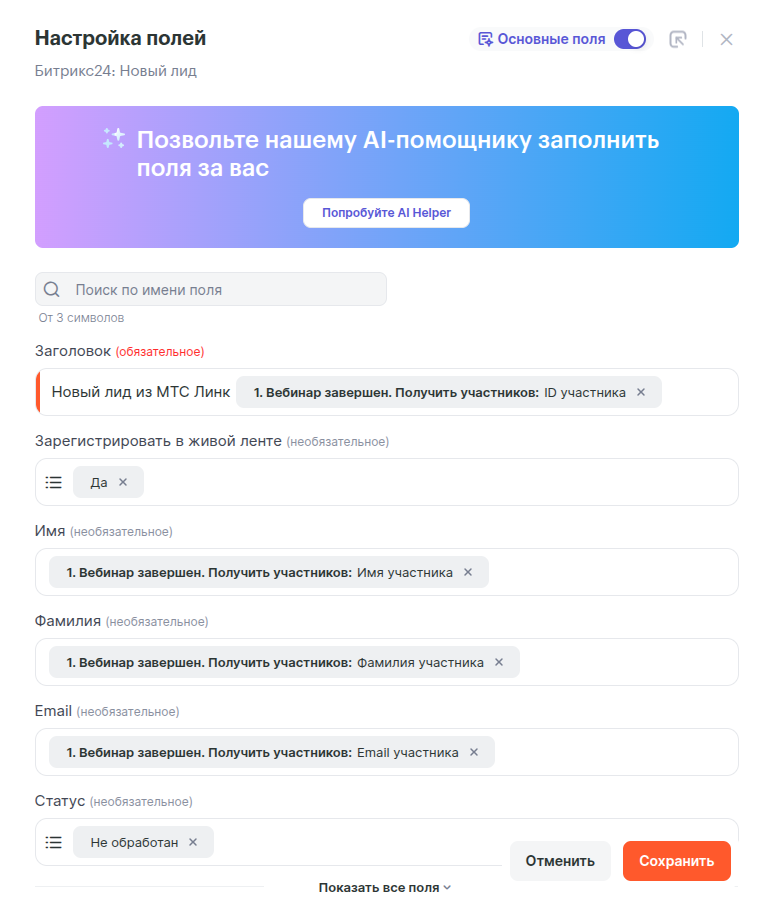The image size is (767, 897).
Task: Click the pop-out window icon in header
Action: point(678,39)
